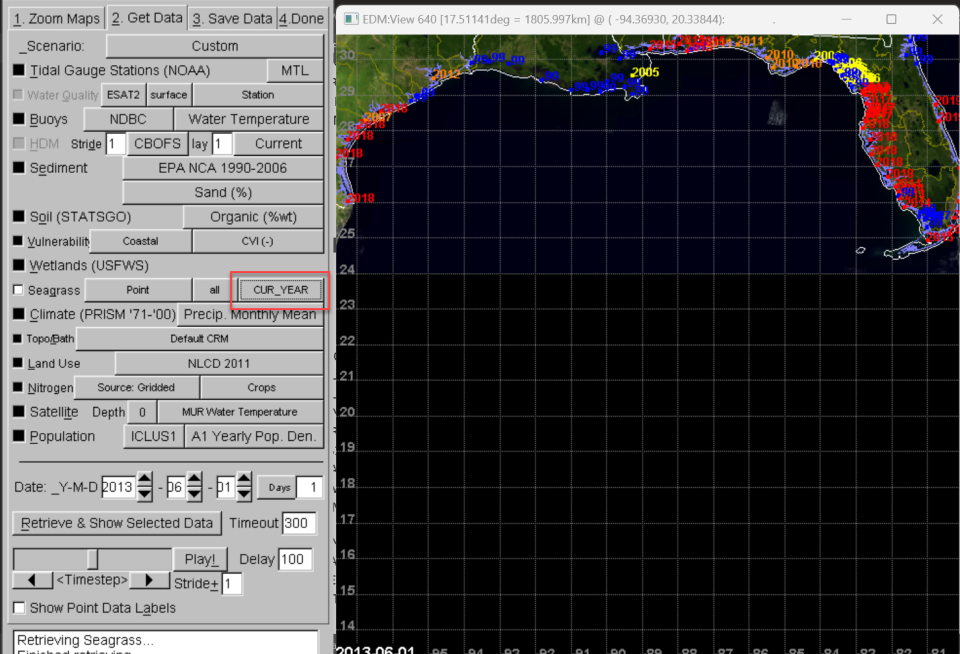Image resolution: width=960 pixels, height=654 pixels.
Task: Click the Play! animation button
Action: [200, 559]
